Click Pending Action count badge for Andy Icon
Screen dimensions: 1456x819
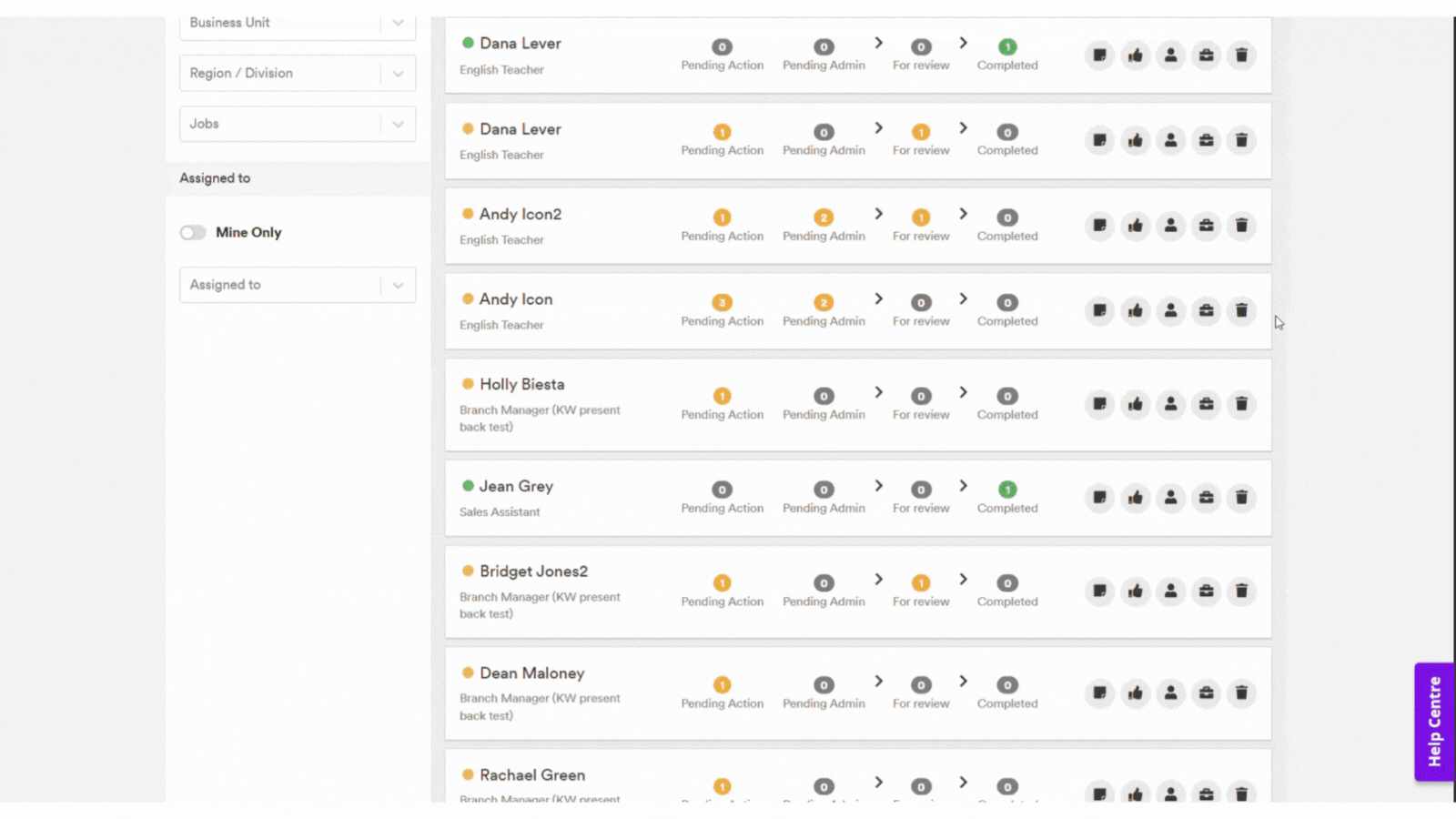pyautogui.click(x=722, y=303)
